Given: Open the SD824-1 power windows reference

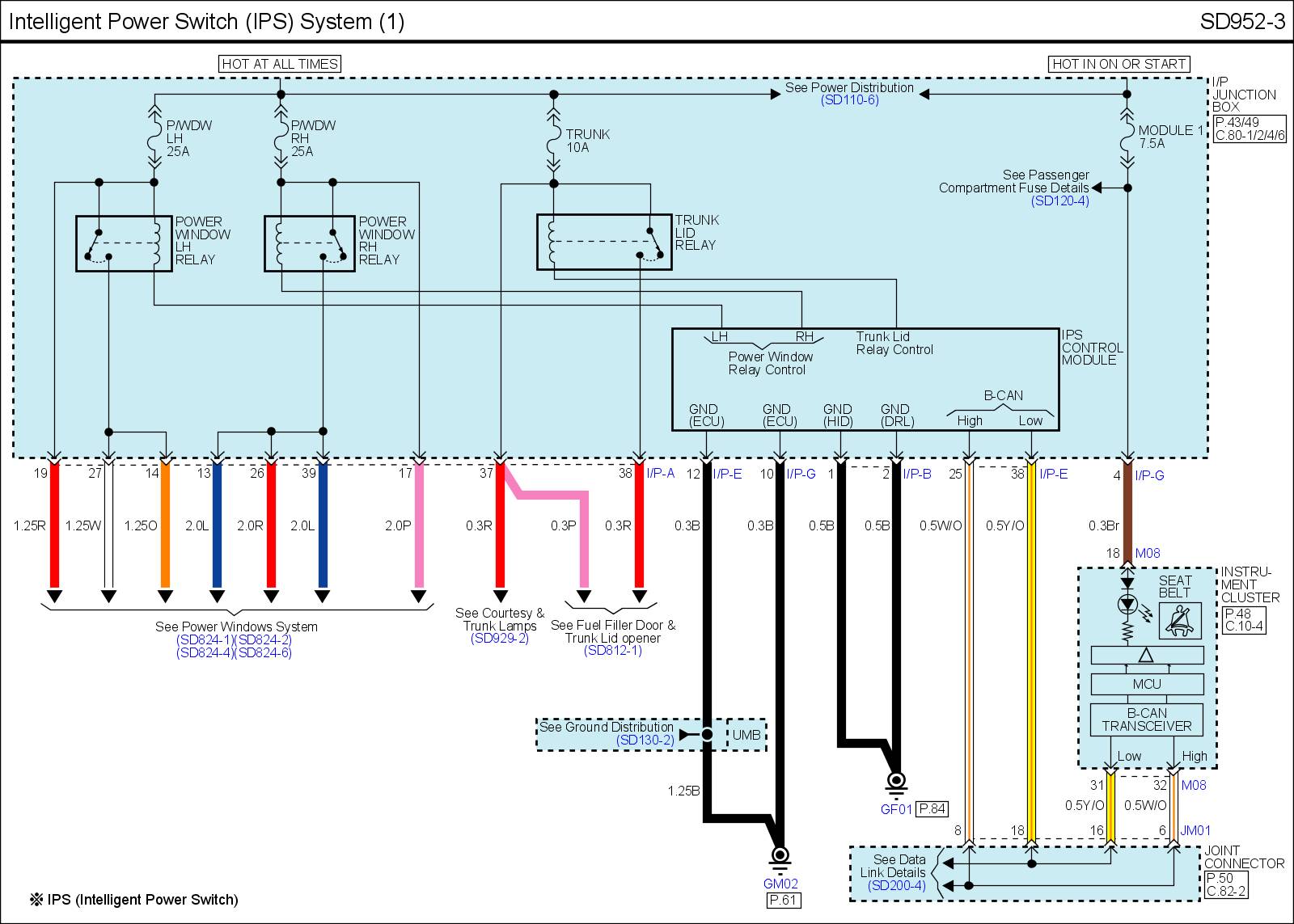Looking at the screenshot, I should (x=205, y=639).
